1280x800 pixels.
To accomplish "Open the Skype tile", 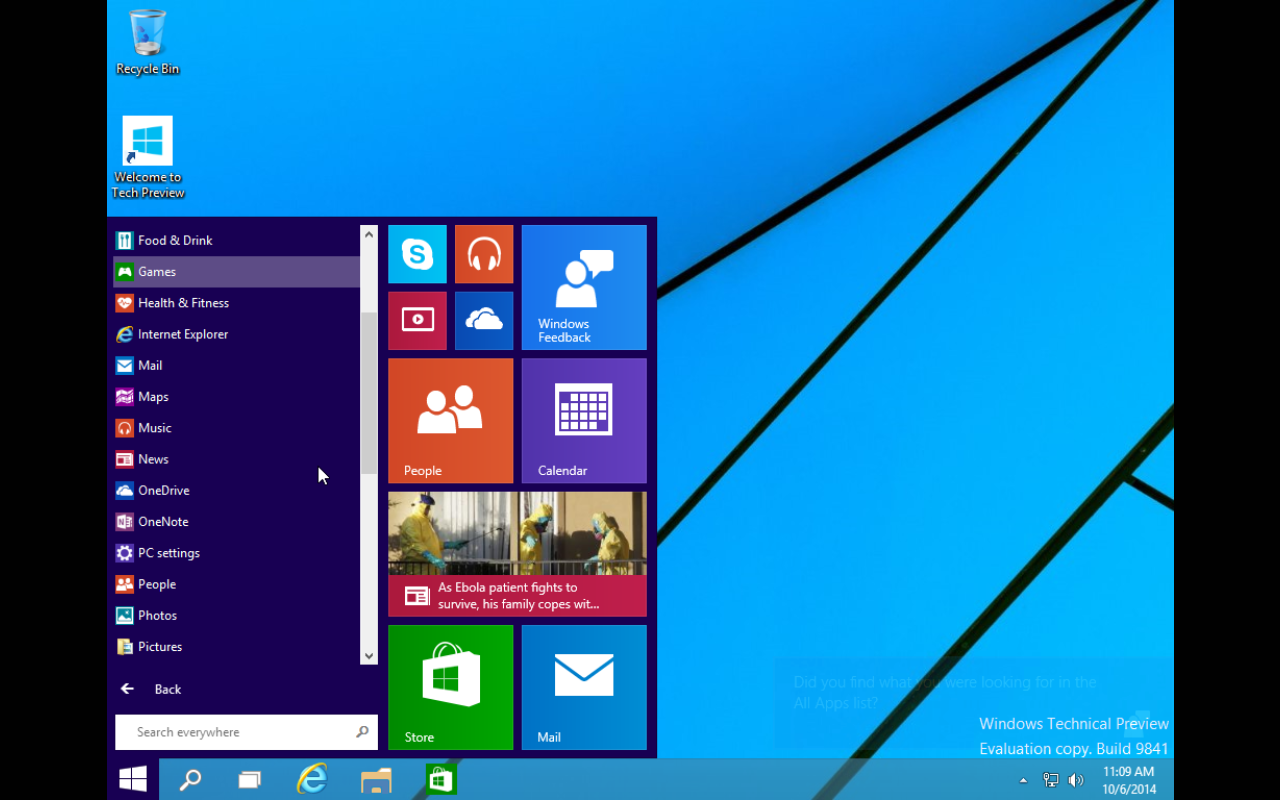I will tap(417, 254).
